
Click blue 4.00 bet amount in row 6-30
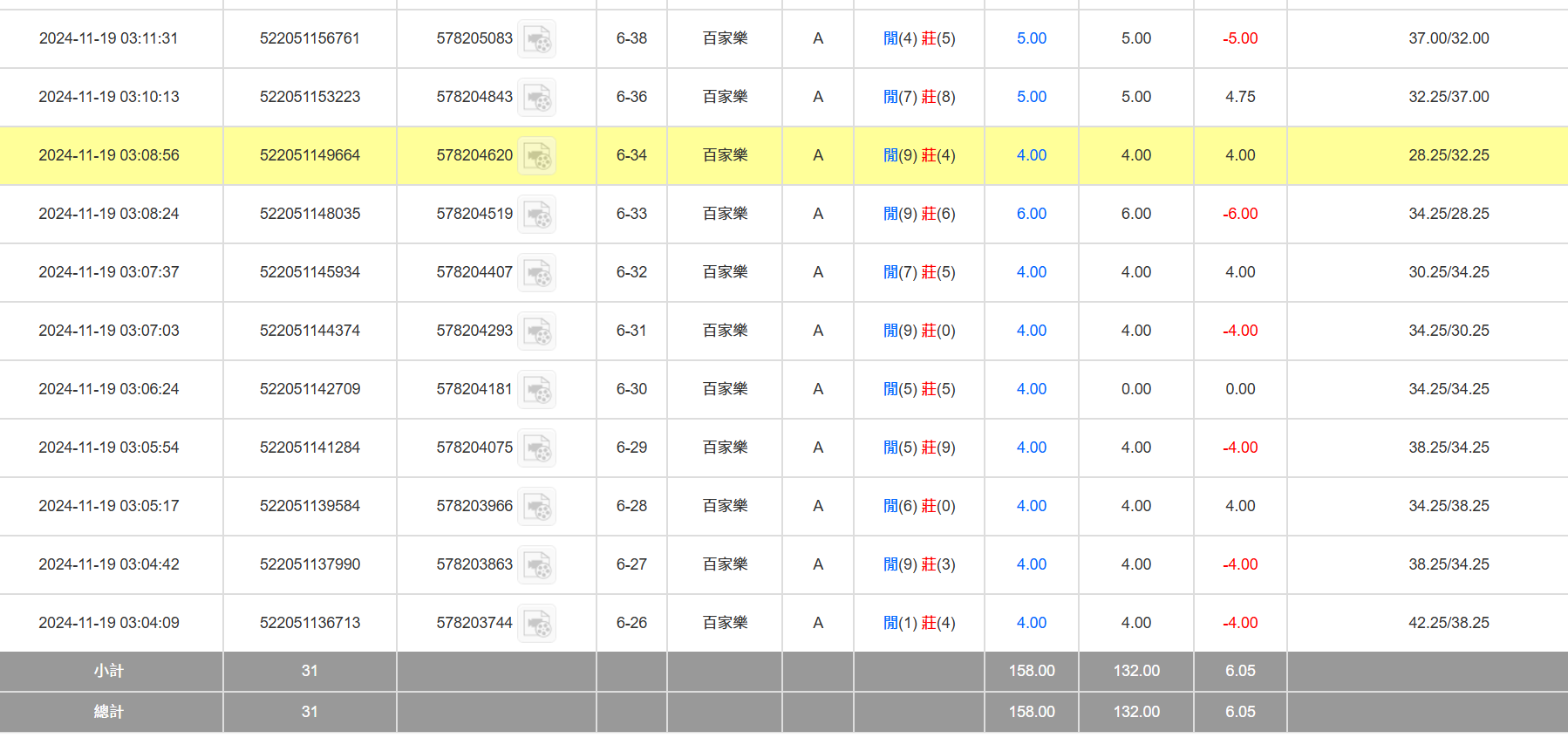(x=1031, y=389)
